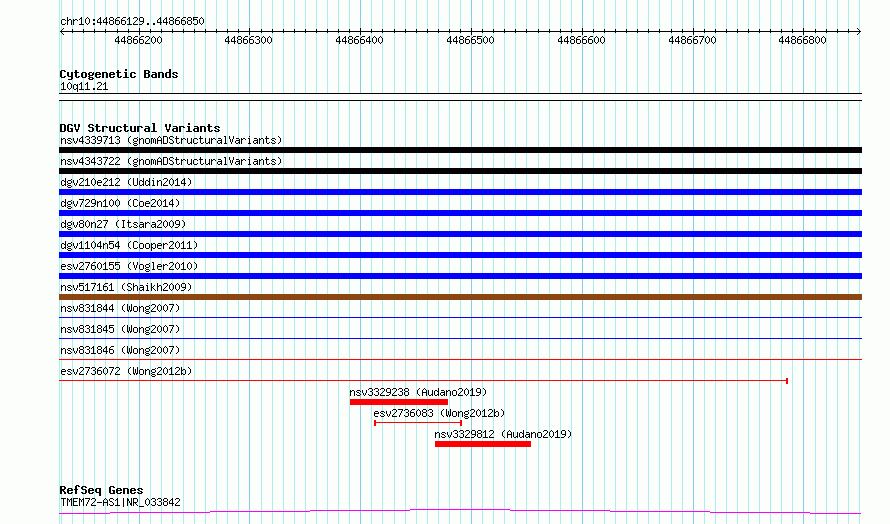The image size is (890, 524).
Task: Select the nsv4339713 black variant bar
Action: tap(460, 150)
